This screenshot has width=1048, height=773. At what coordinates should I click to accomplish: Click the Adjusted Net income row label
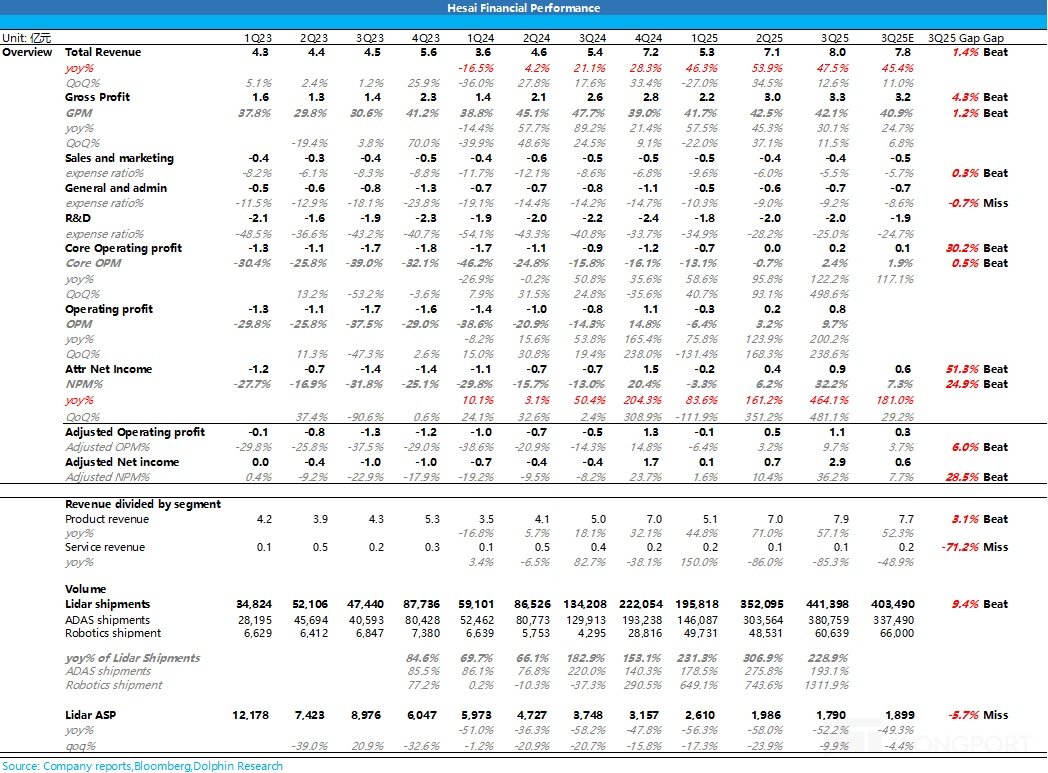coord(122,462)
